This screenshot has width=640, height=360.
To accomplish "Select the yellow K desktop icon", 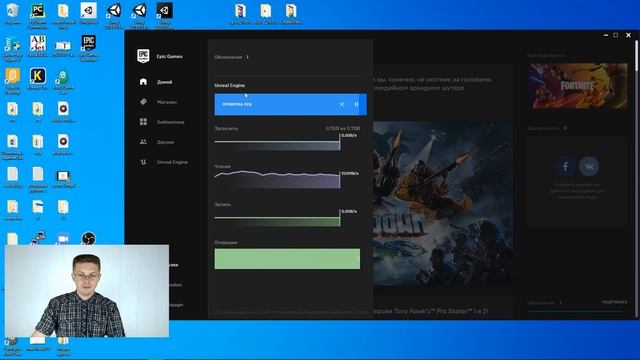I will pyautogui.click(x=38, y=78).
